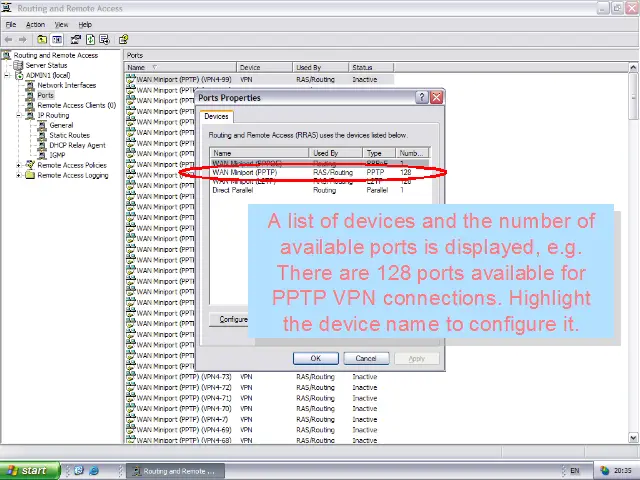Select WAN Miniport (PPTP) device row
The width and height of the screenshot is (640, 480).
point(319,172)
